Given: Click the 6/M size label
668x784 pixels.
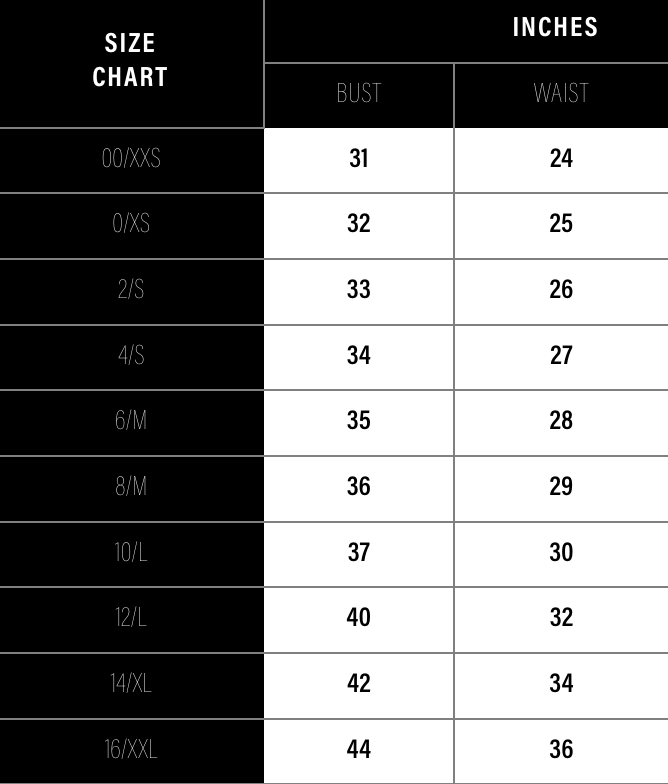Looking at the screenshot, I should tap(131, 420).
